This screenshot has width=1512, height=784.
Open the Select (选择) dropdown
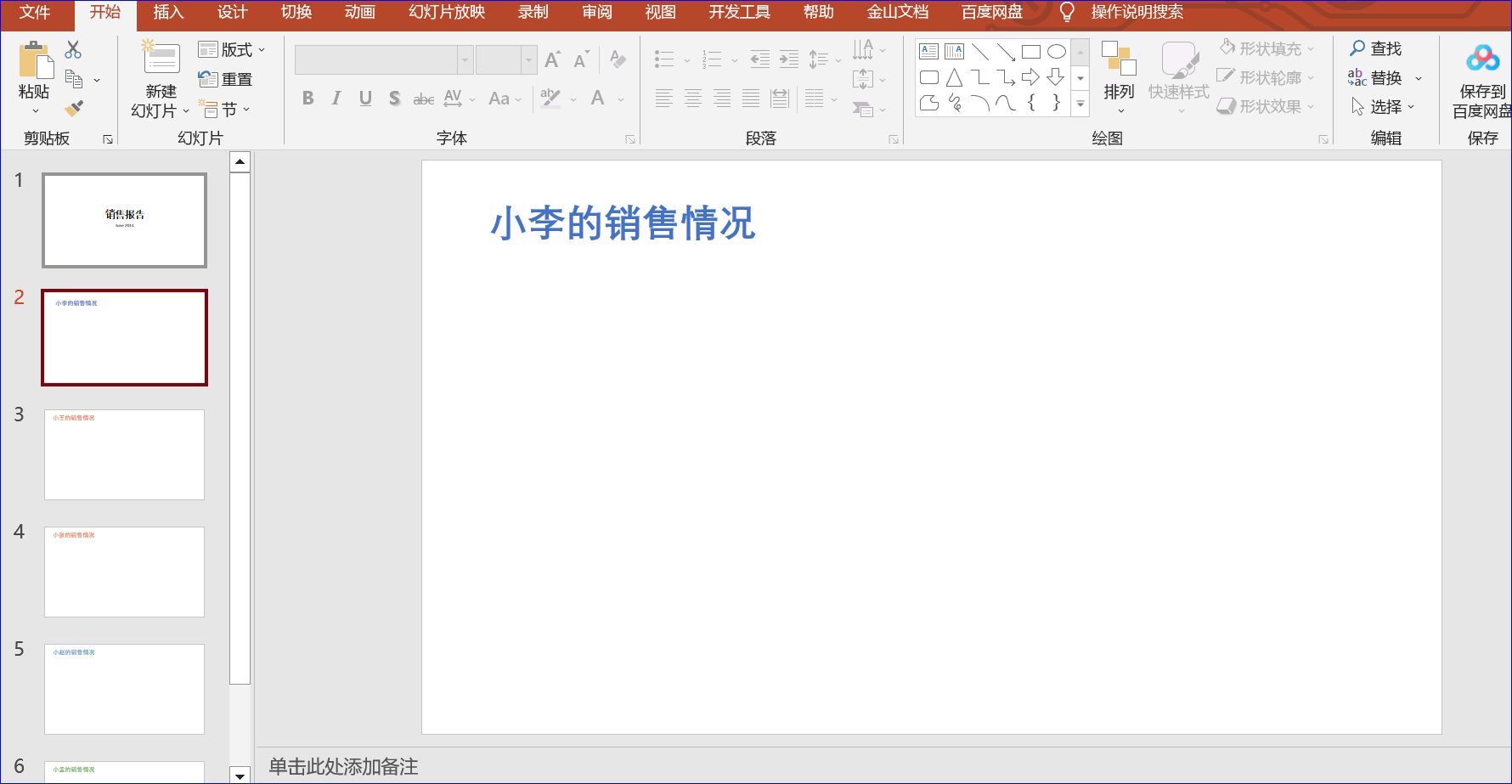tap(1382, 106)
